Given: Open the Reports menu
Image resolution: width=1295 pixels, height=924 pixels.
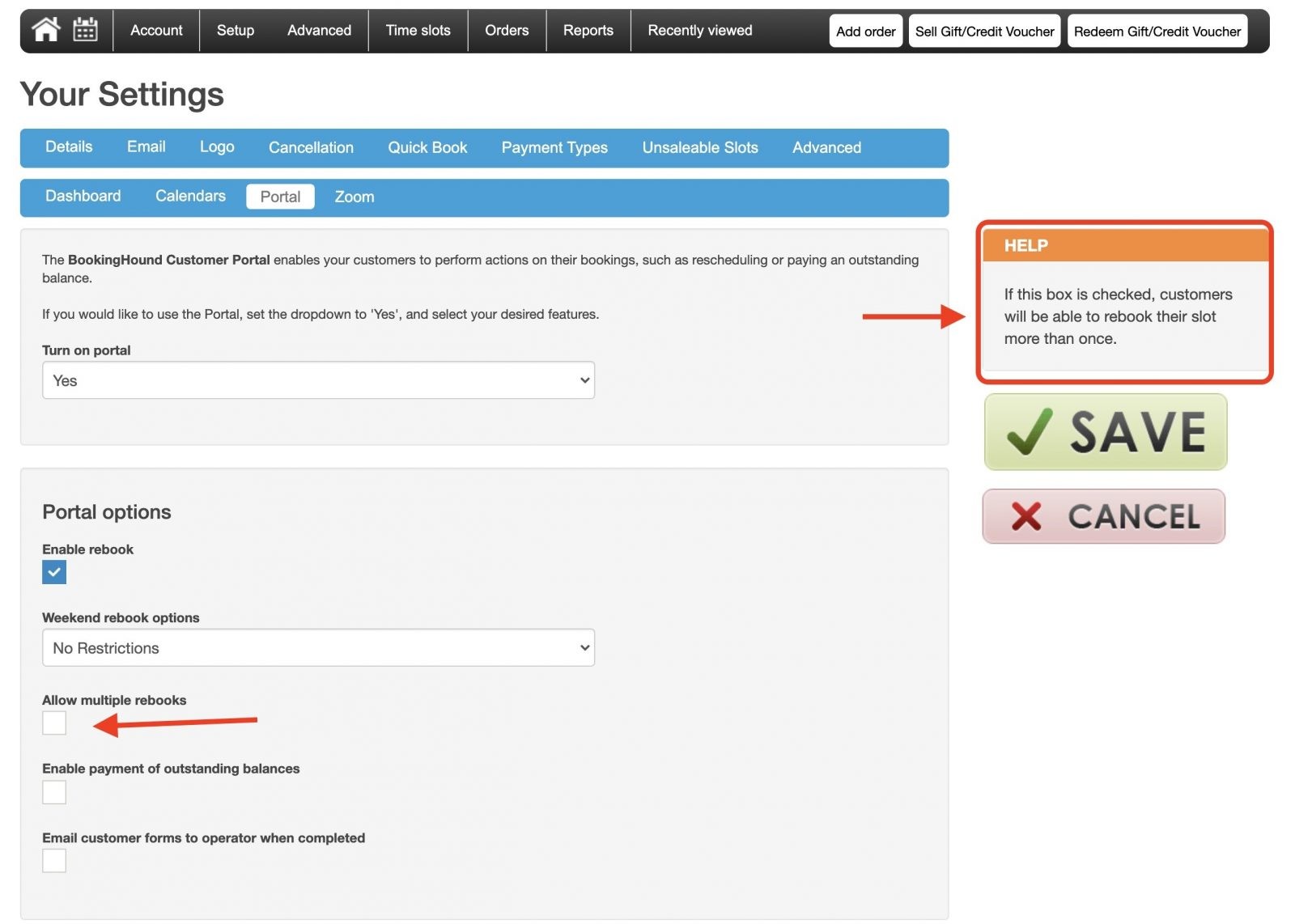Looking at the screenshot, I should (x=588, y=31).
